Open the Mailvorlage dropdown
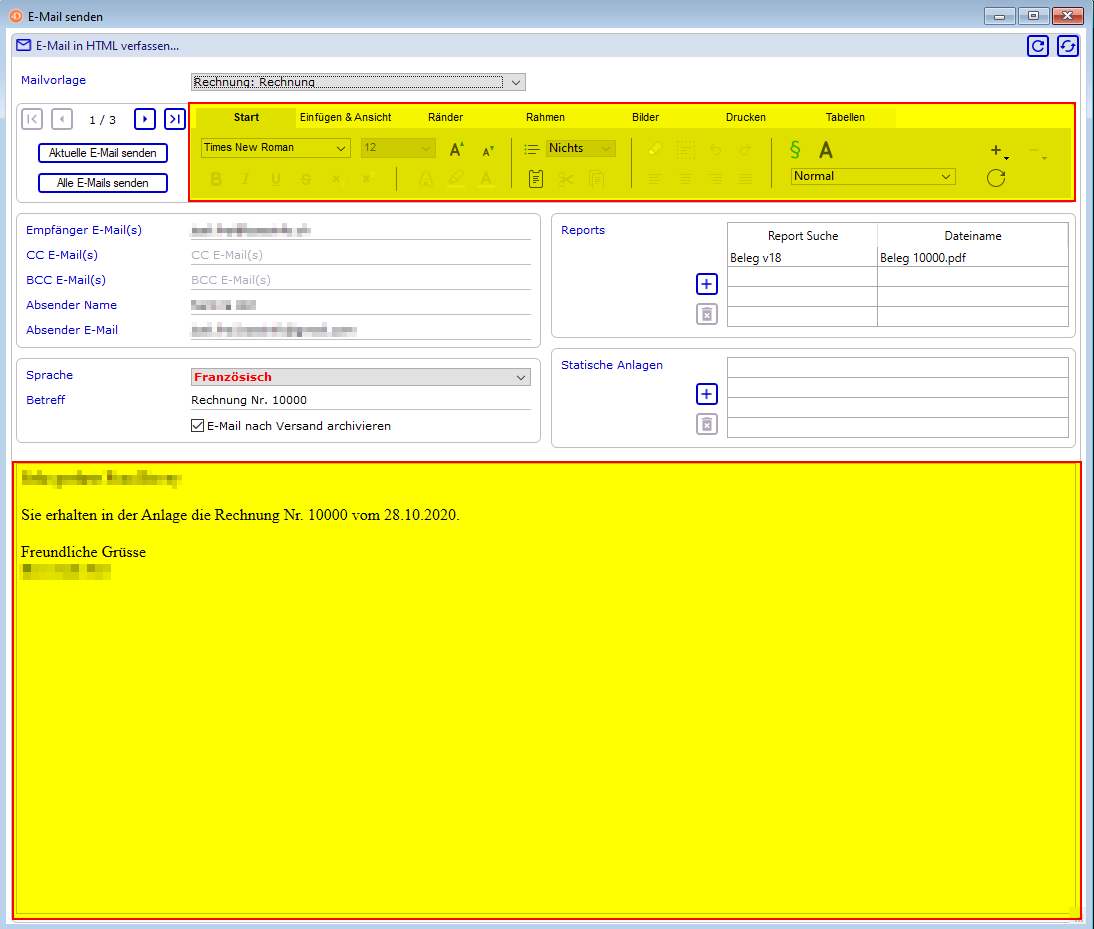 click(x=515, y=82)
